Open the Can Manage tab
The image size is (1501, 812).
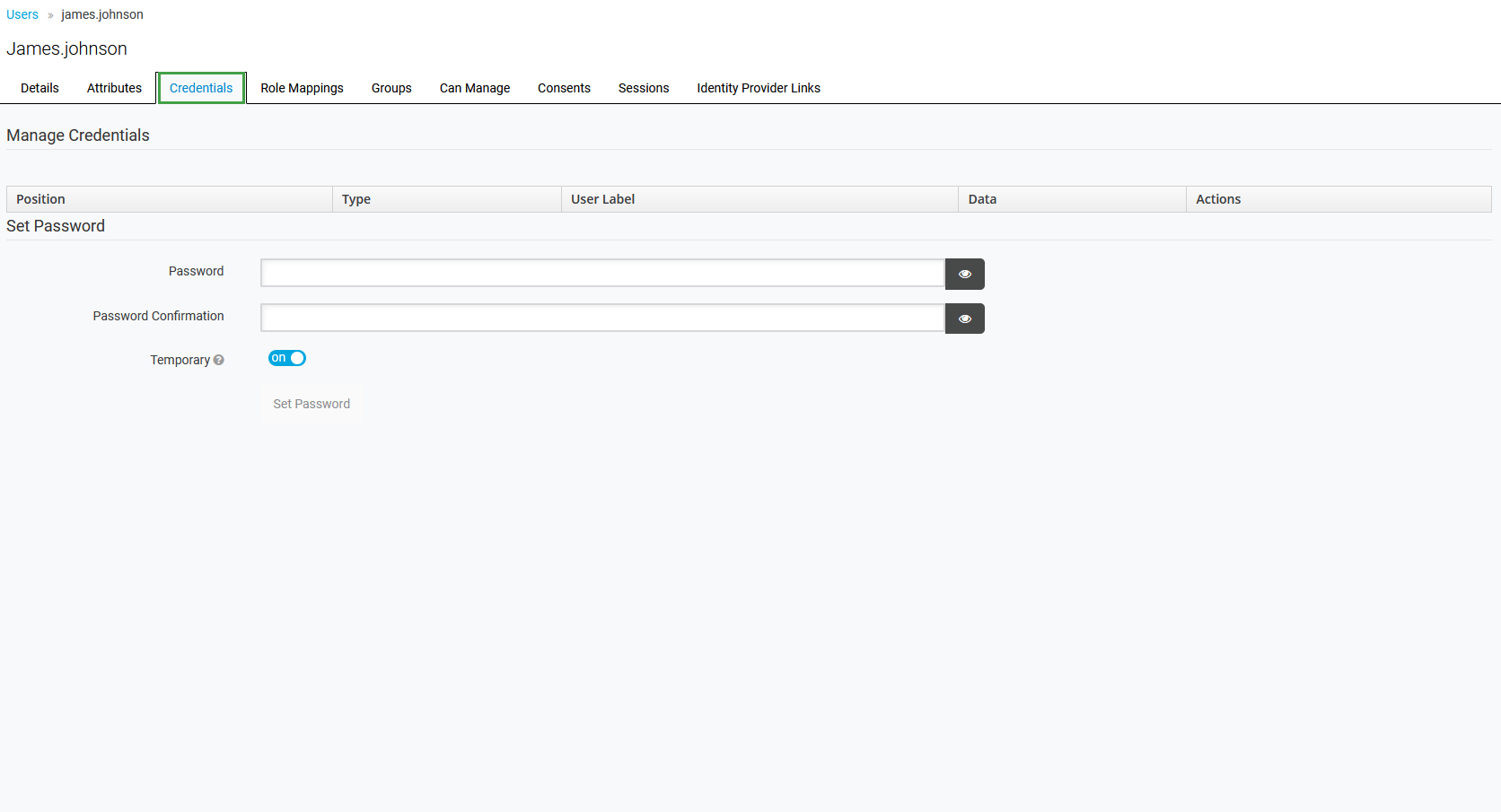click(x=474, y=88)
